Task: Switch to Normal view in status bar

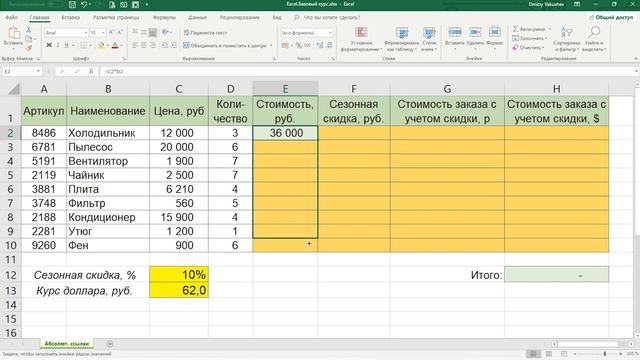Action: [533, 353]
